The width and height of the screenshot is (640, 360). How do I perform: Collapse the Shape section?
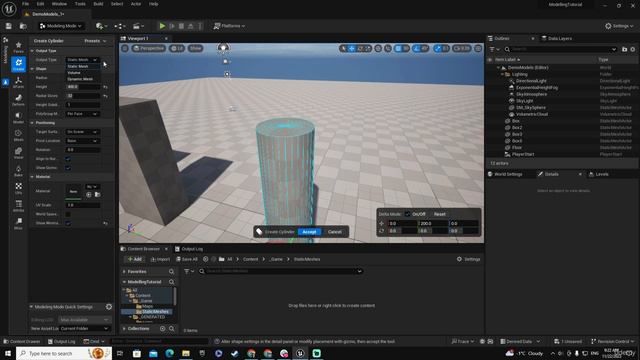[x=32, y=69]
